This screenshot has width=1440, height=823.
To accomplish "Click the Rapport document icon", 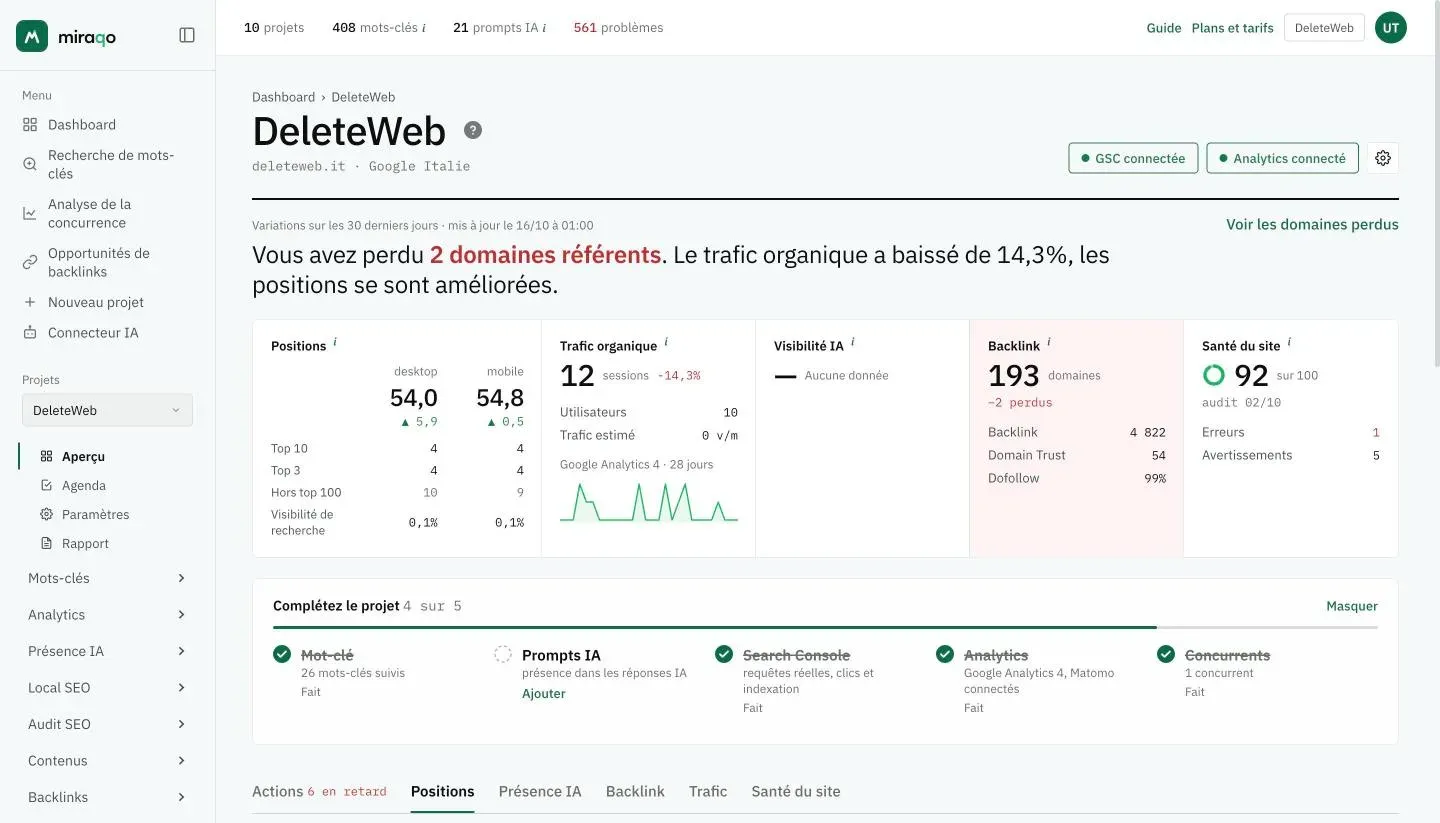I will click(46, 543).
